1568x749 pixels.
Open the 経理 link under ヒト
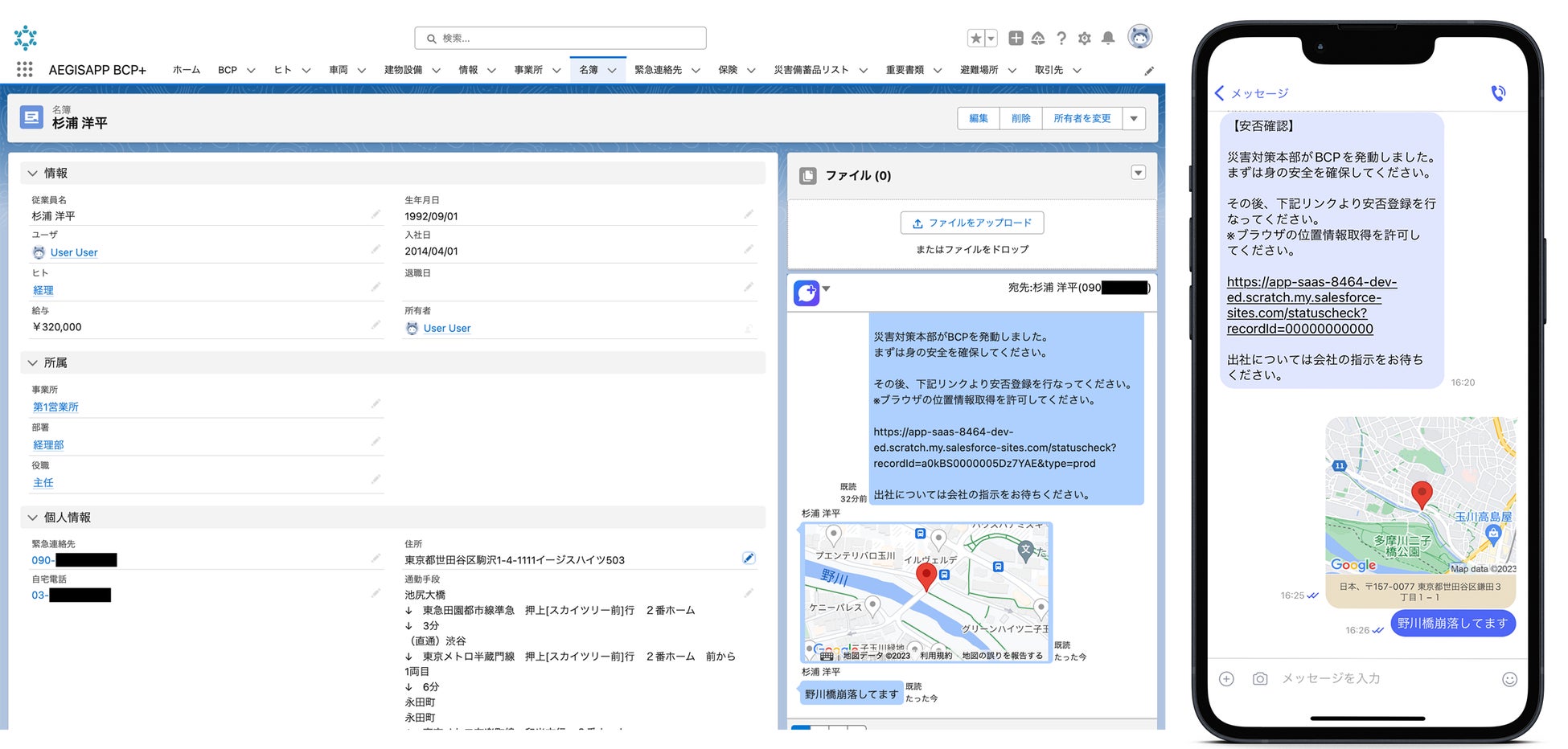[x=43, y=290]
